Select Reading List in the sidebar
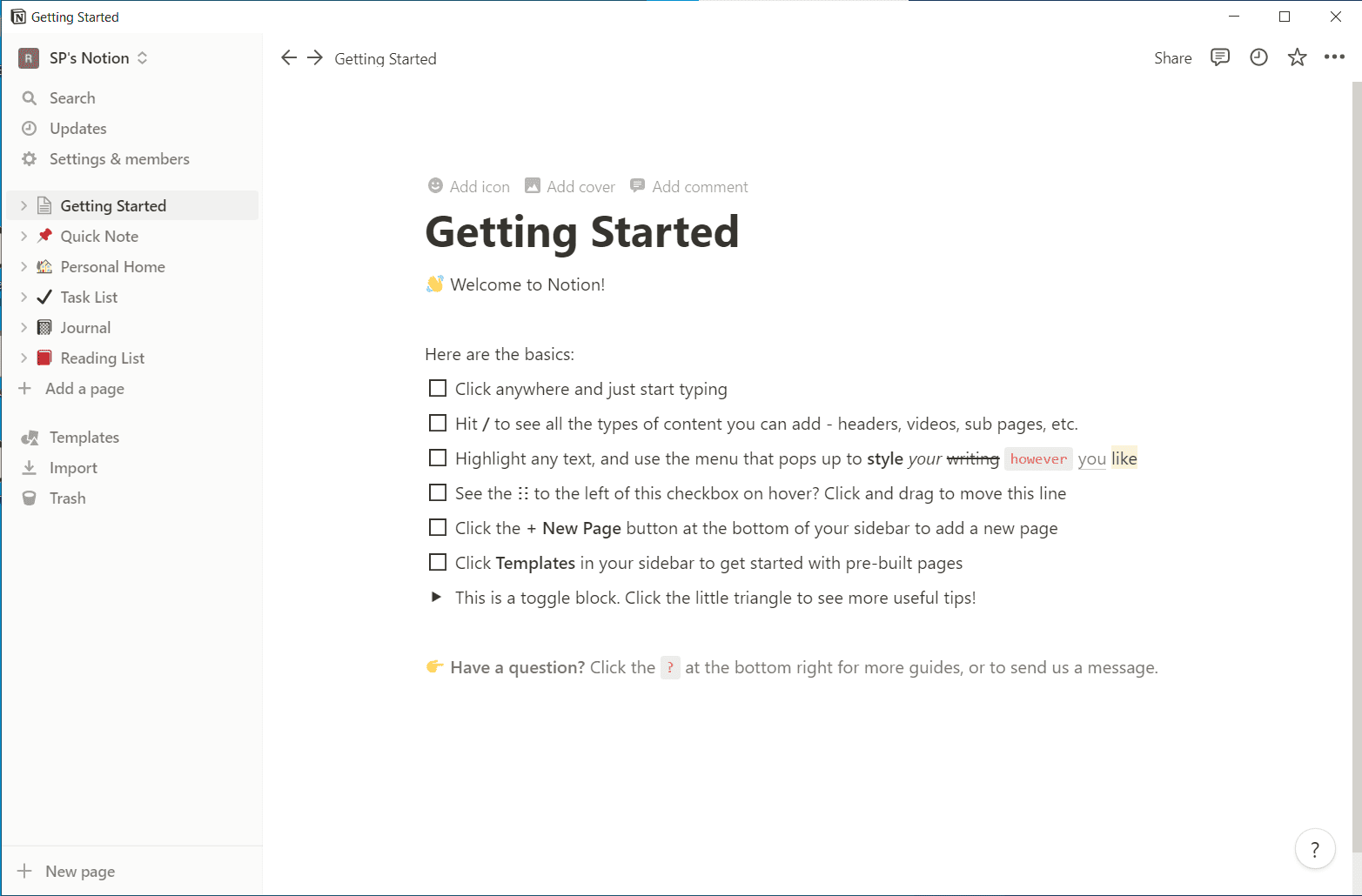The width and height of the screenshot is (1362, 896). click(102, 358)
